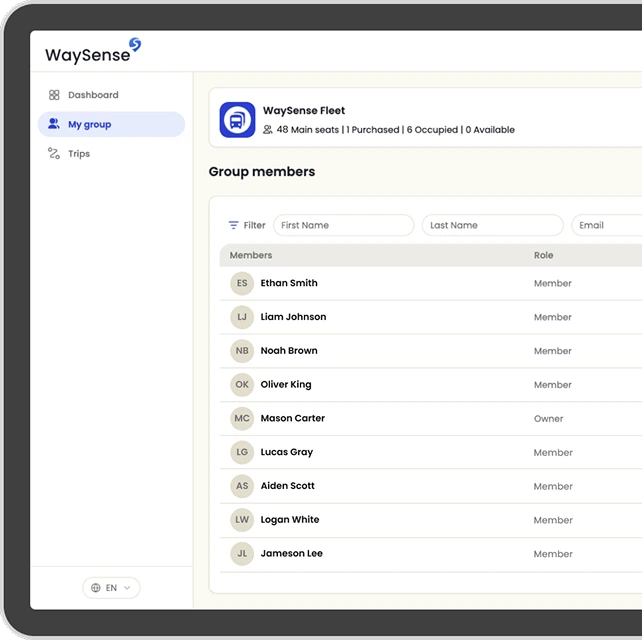Select member name Aiden Scott
This screenshot has height=640, width=642.
tap(287, 486)
